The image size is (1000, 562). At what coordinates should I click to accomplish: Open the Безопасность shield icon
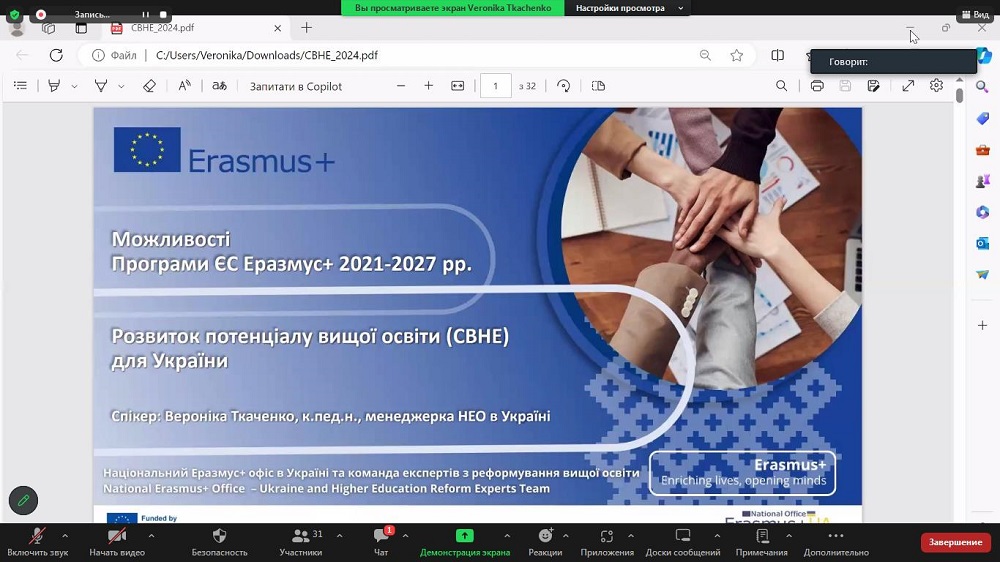pyautogui.click(x=219, y=541)
